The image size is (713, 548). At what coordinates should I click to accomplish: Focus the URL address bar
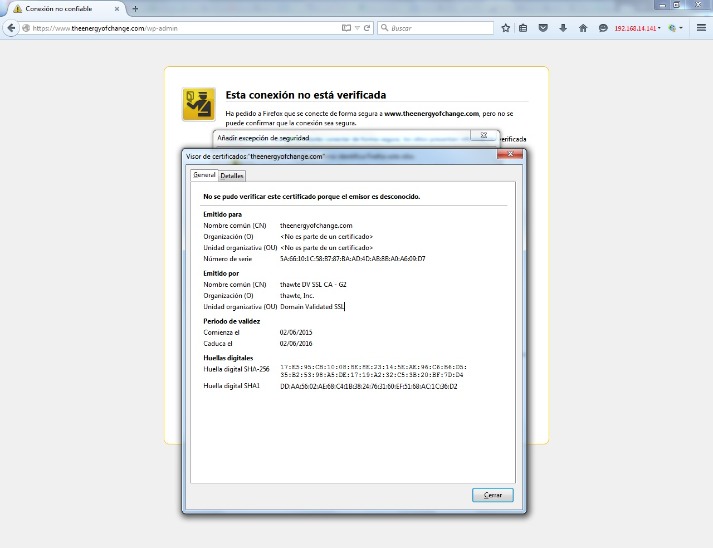(182, 28)
